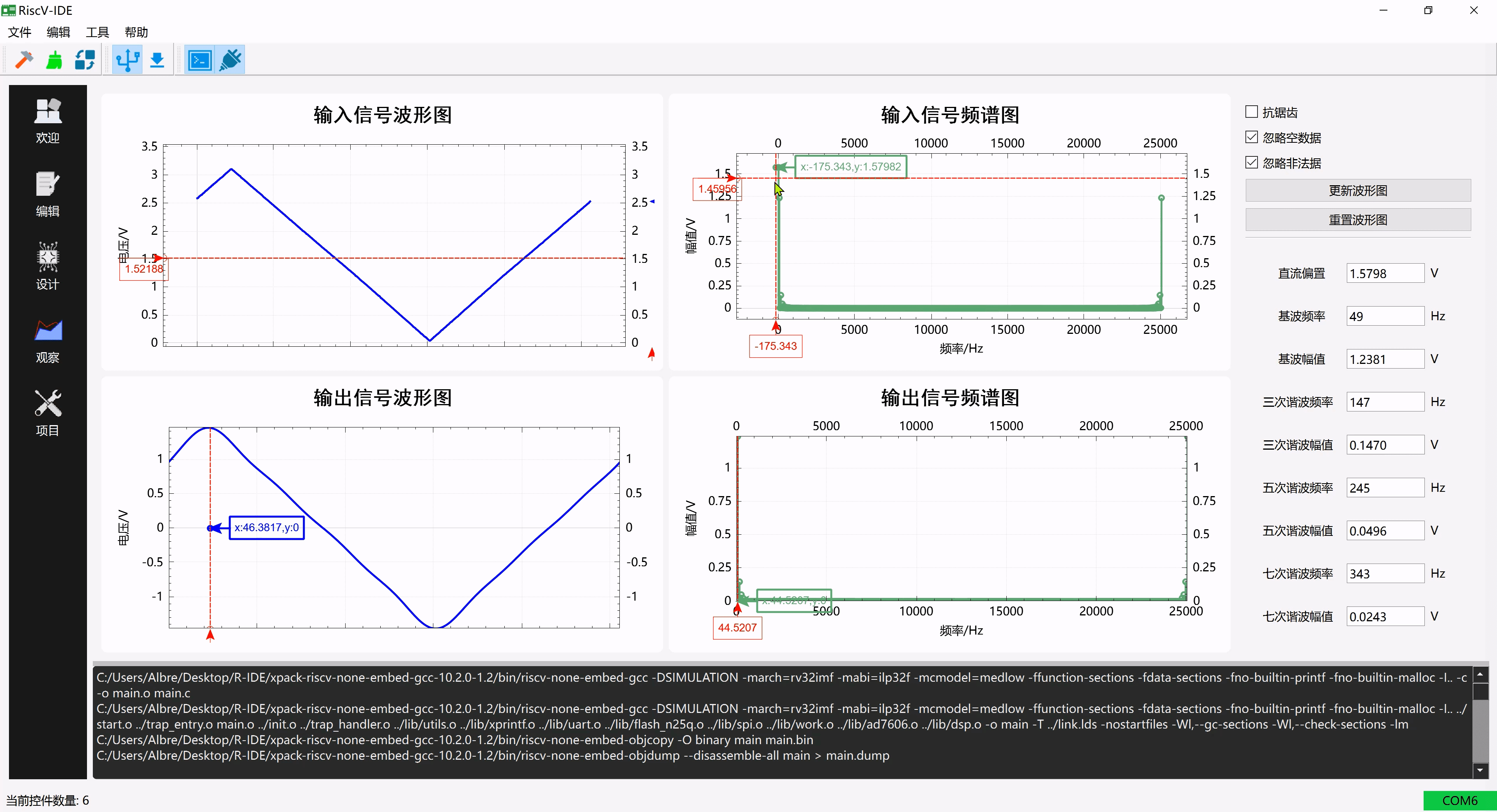
Task: Open the 工具 menu
Action: pos(98,32)
